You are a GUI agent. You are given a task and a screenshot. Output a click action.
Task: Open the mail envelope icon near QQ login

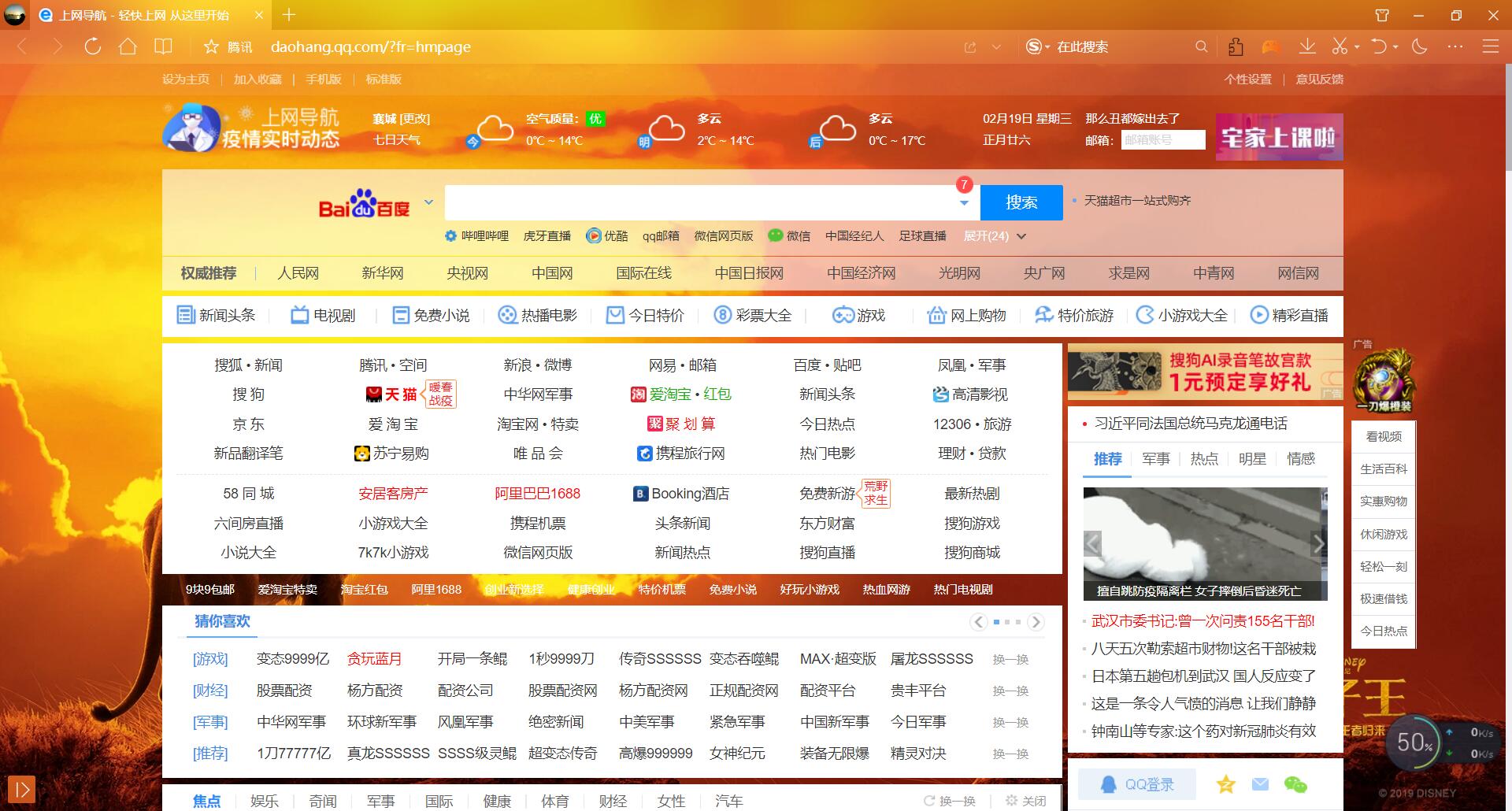pos(1261,784)
